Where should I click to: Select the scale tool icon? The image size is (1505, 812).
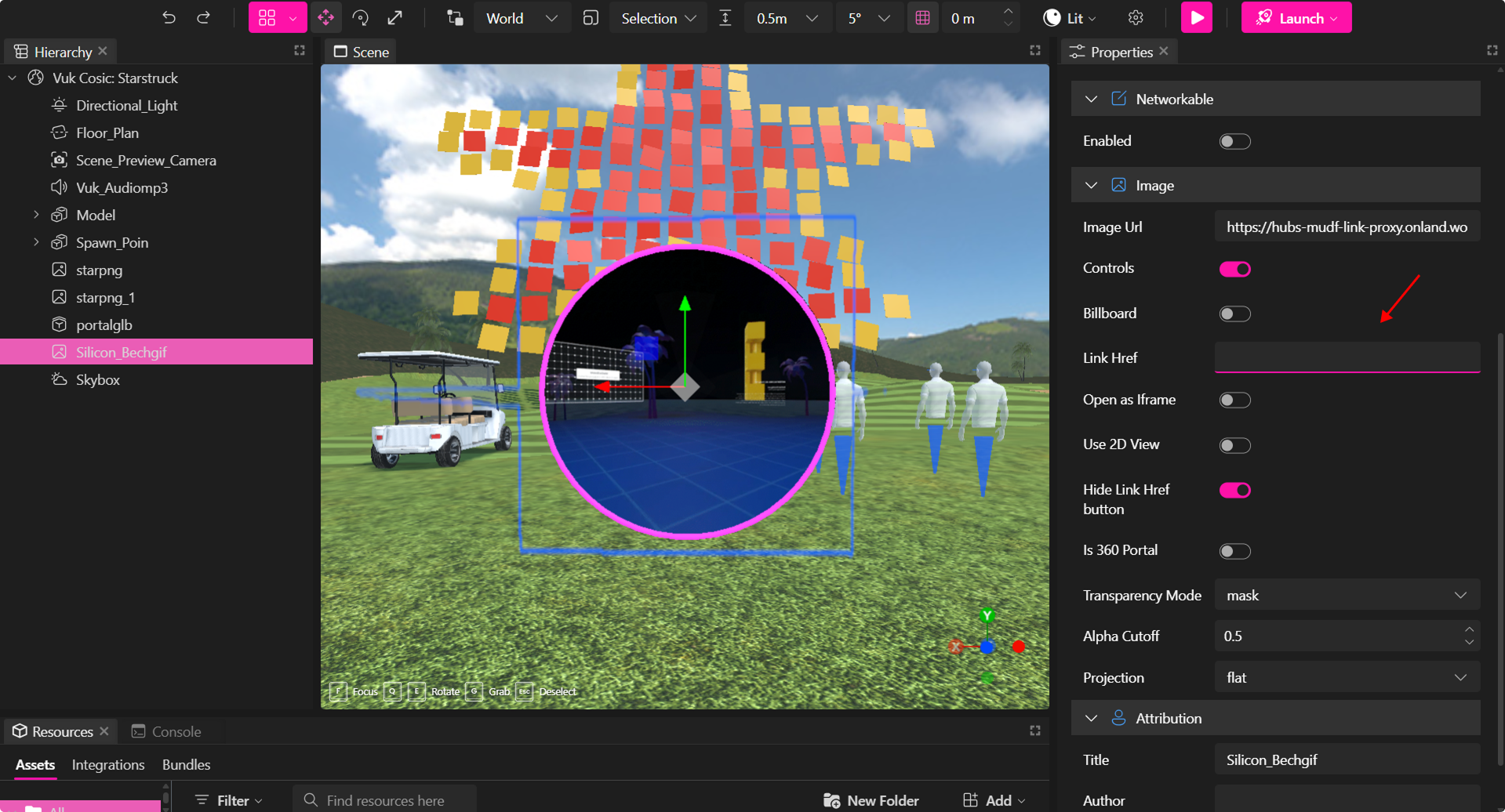point(395,17)
